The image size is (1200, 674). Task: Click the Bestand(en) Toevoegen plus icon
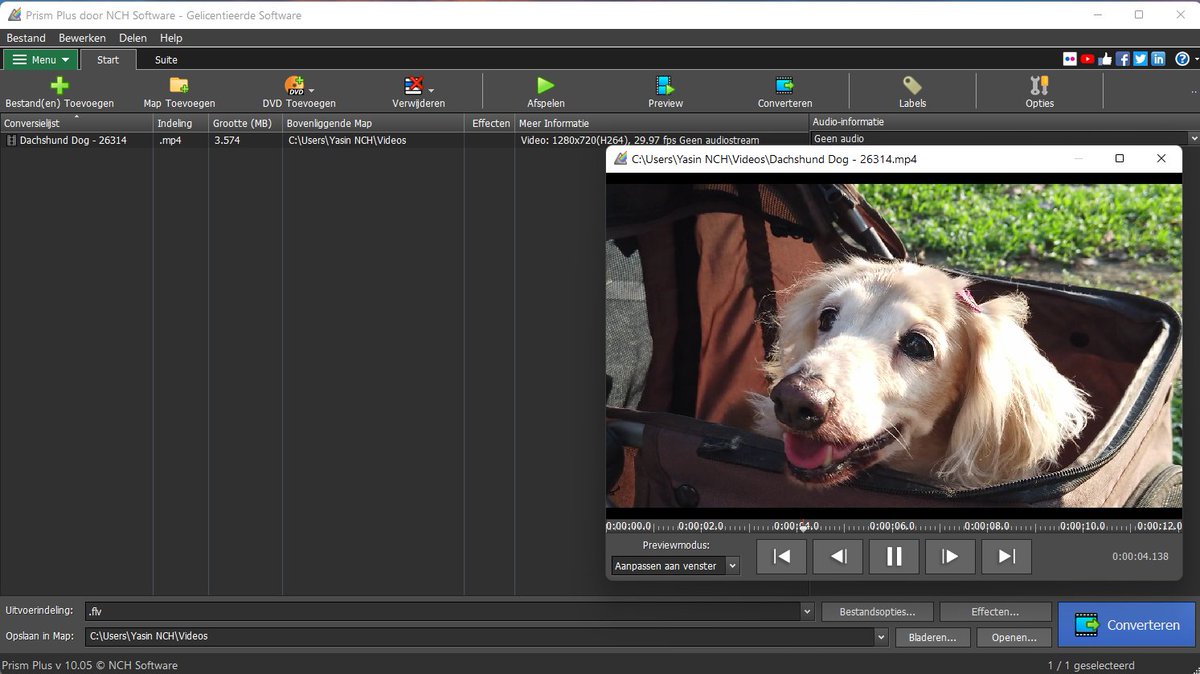click(60, 86)
